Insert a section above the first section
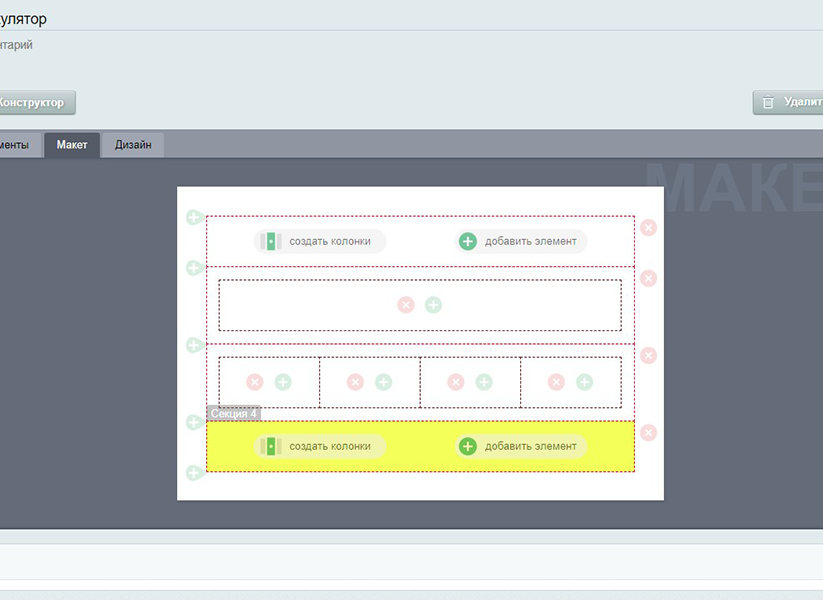Screen dimensions: 823x600 (194, 217)
